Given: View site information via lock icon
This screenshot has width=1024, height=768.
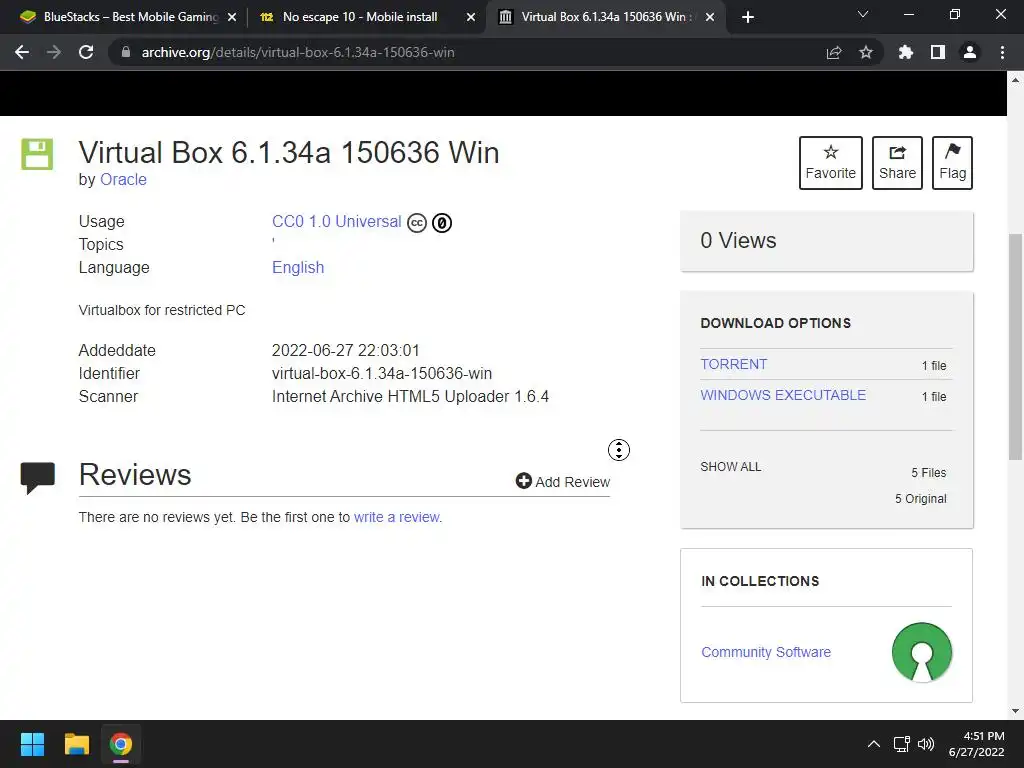Looking at the screenshot, I should coord(126,52).
